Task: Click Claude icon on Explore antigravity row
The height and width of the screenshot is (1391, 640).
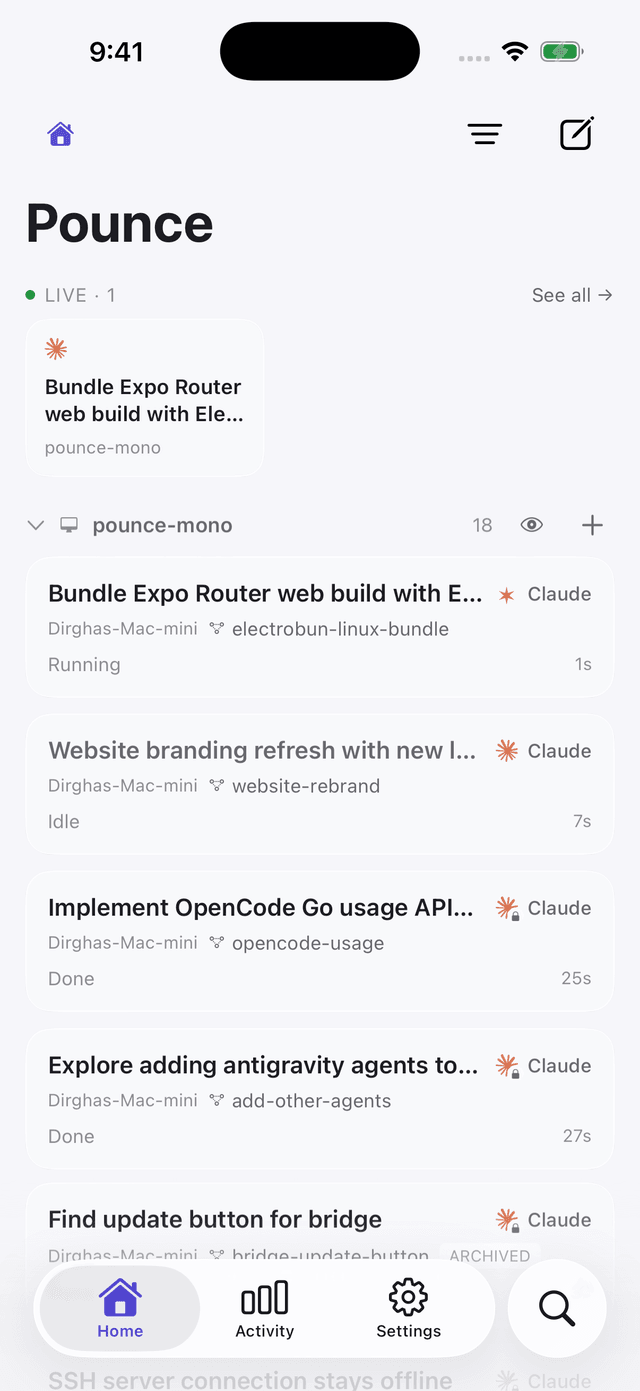Action: click(x=508, y=1066)
